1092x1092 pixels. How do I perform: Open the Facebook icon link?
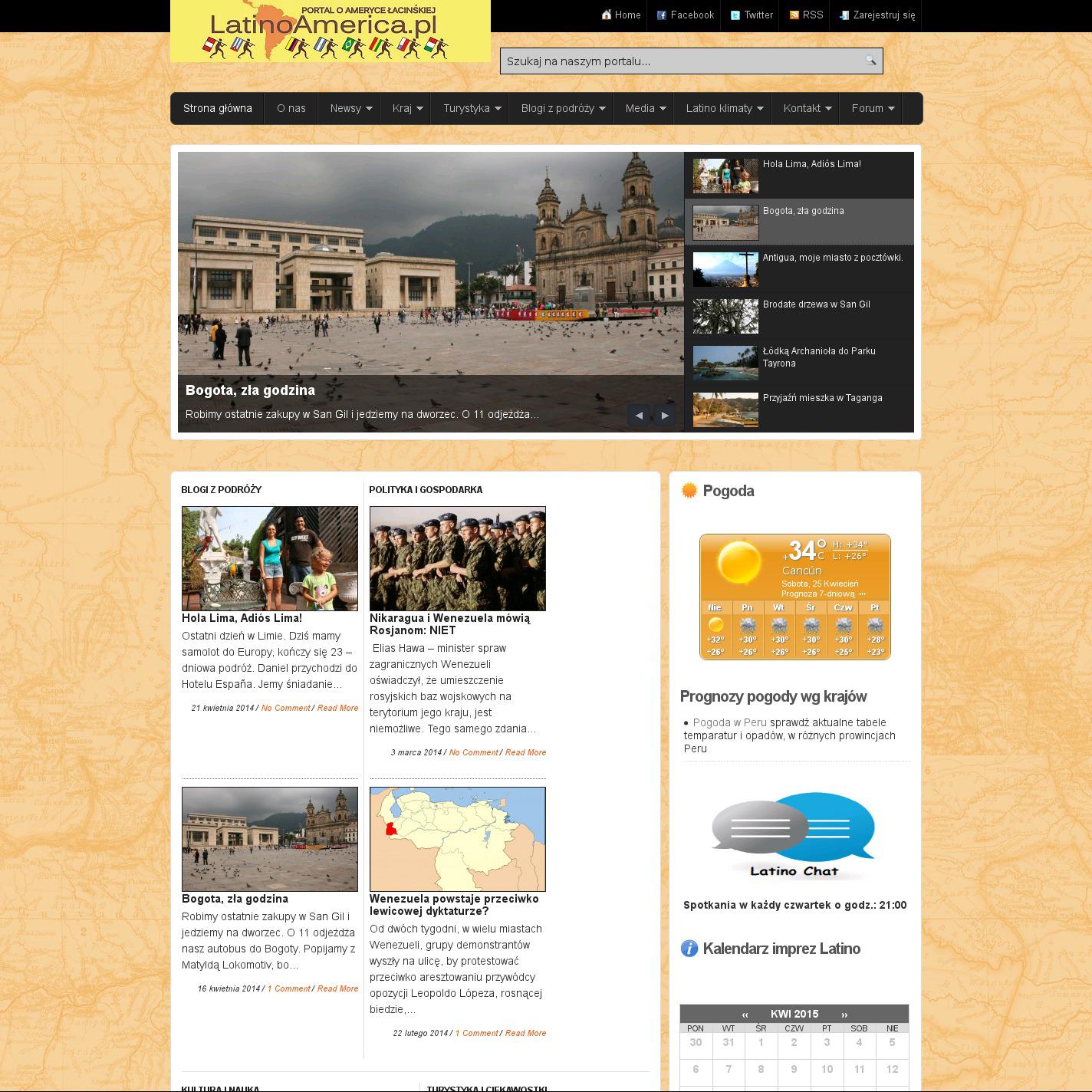click(662, 15)
